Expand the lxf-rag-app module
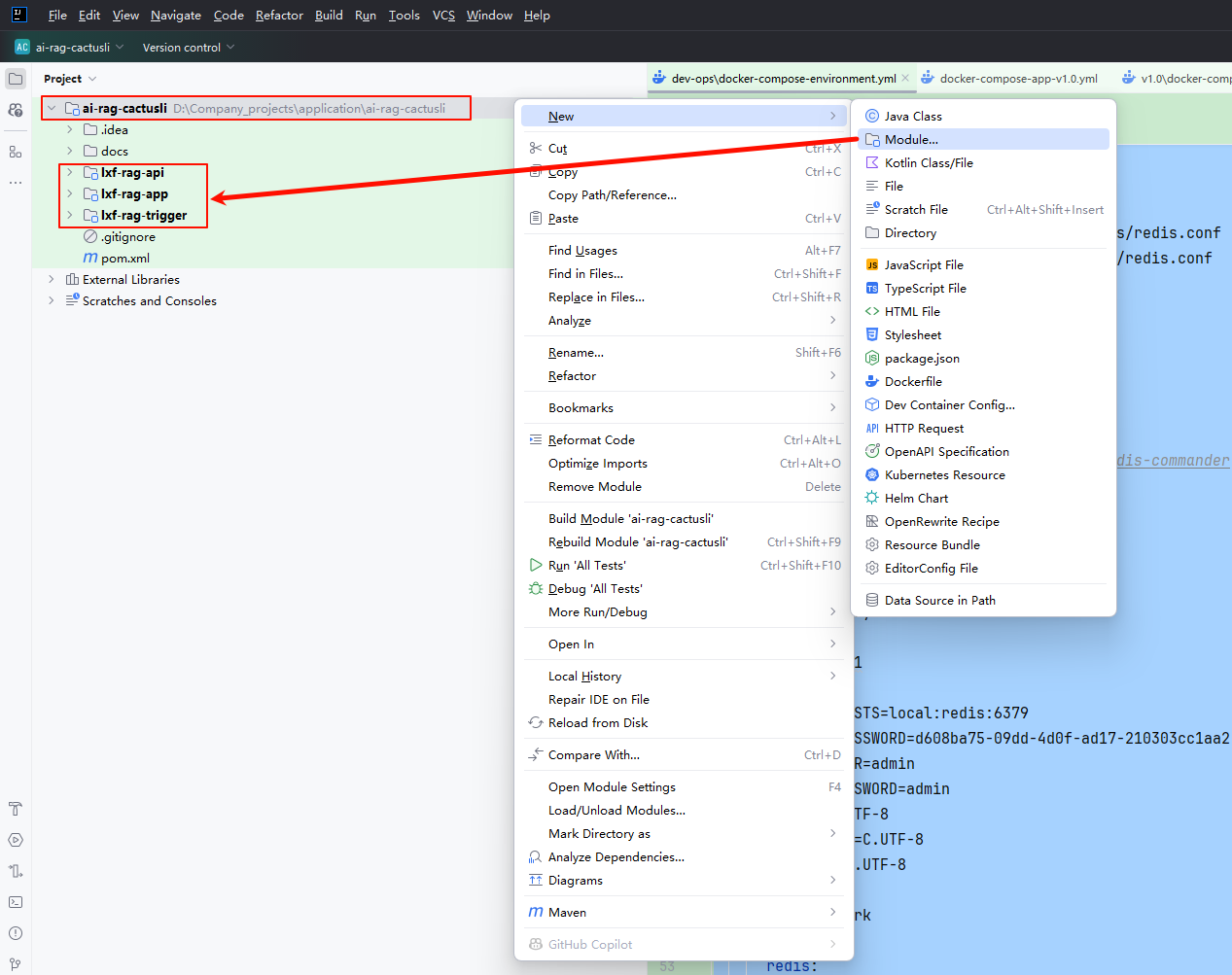1232x975 pixels. pyautogui.click(x=69, y=193)
